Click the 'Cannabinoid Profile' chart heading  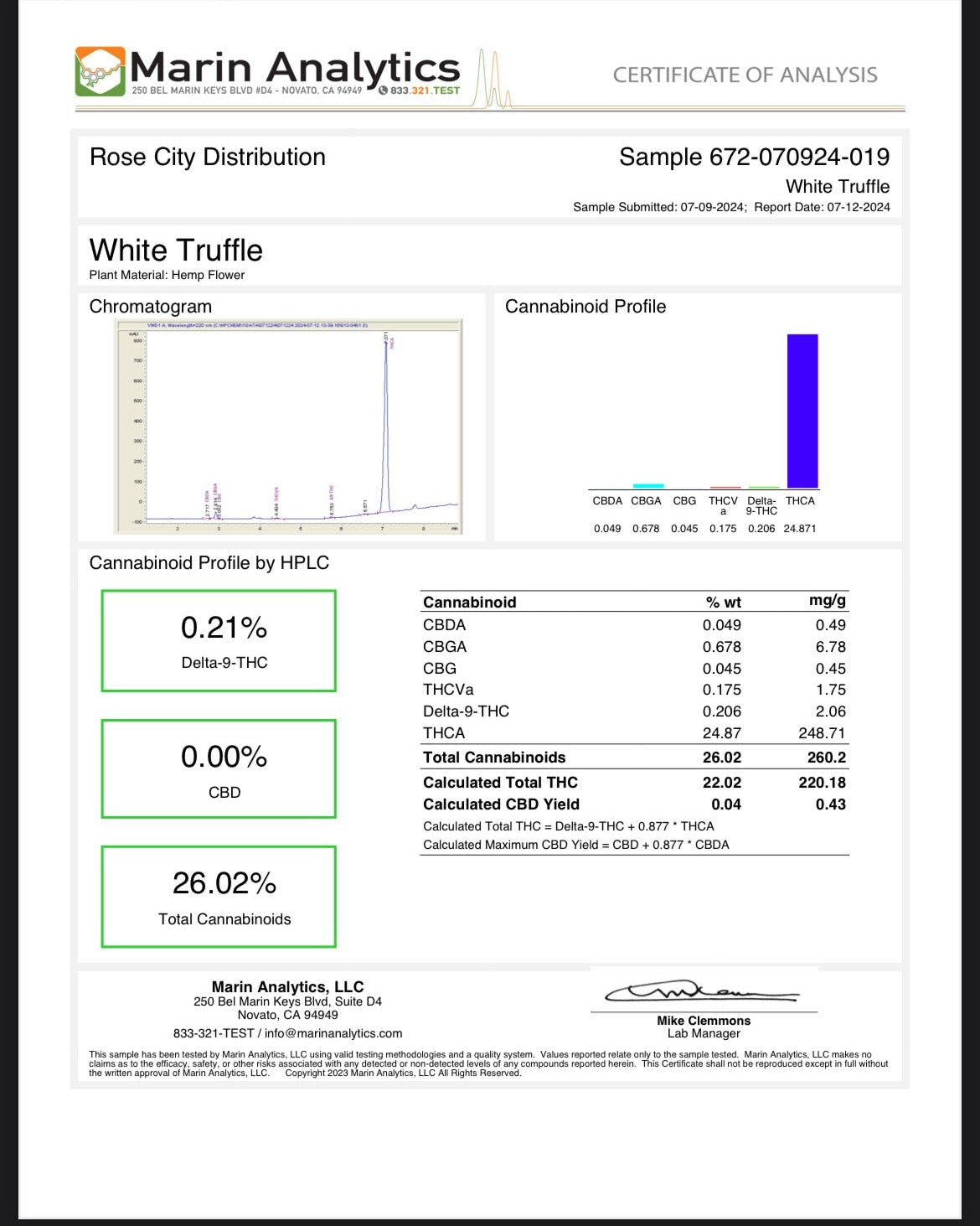[x=585, y=307]
